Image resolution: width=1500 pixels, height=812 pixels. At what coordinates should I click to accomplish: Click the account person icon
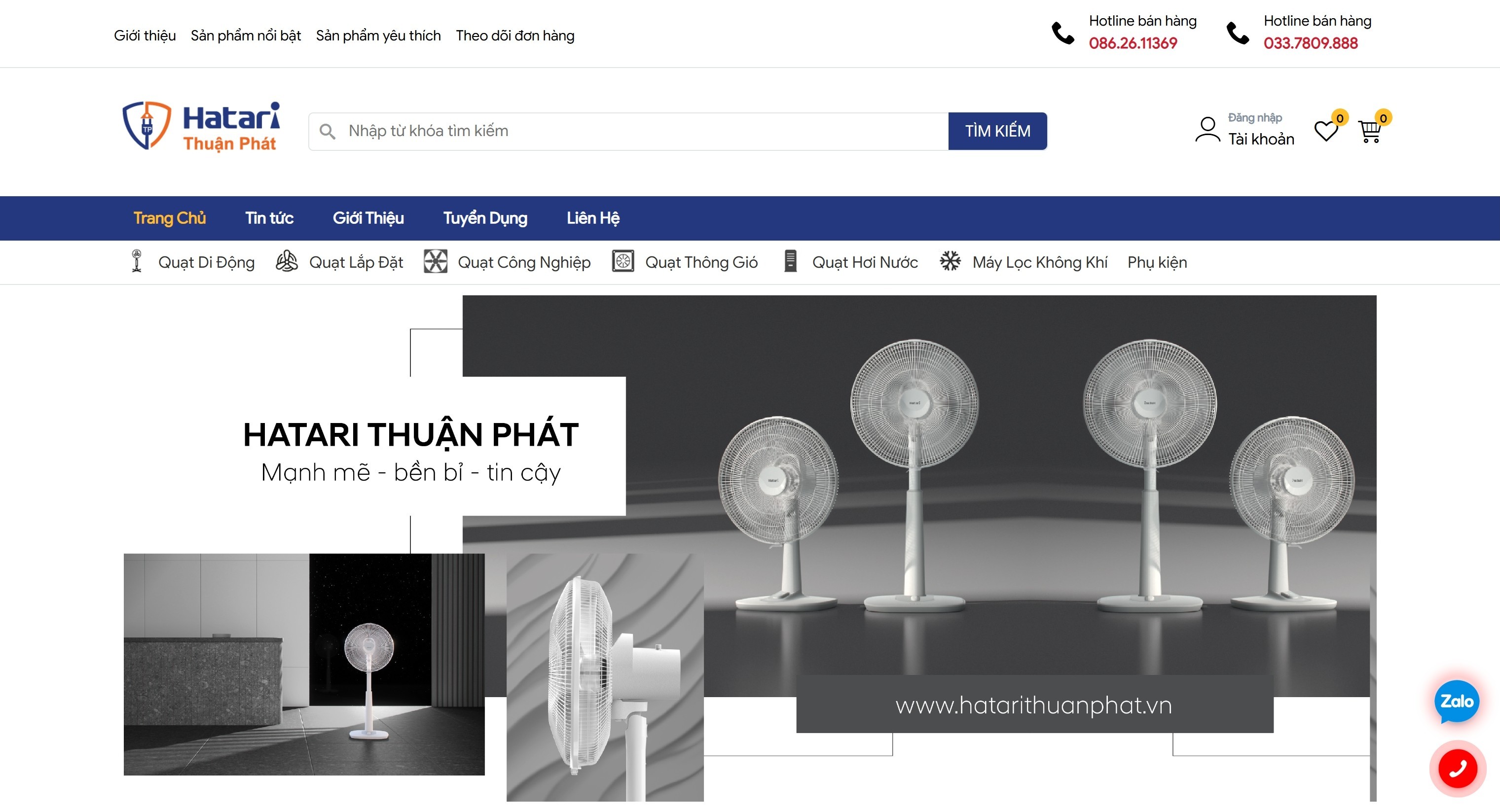coord(1207,130)
